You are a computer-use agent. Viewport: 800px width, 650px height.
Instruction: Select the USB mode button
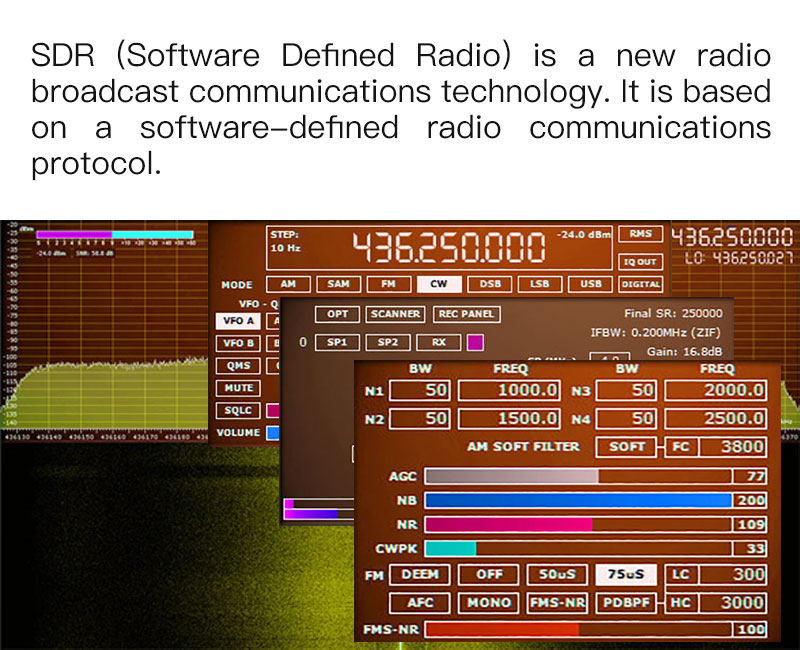click(591, 284)
